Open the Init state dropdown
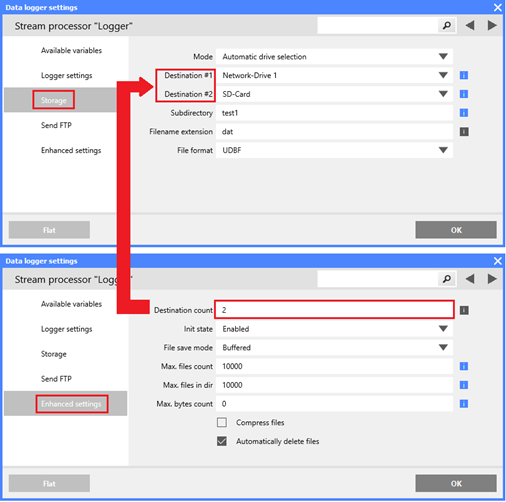 pos(334,329)
